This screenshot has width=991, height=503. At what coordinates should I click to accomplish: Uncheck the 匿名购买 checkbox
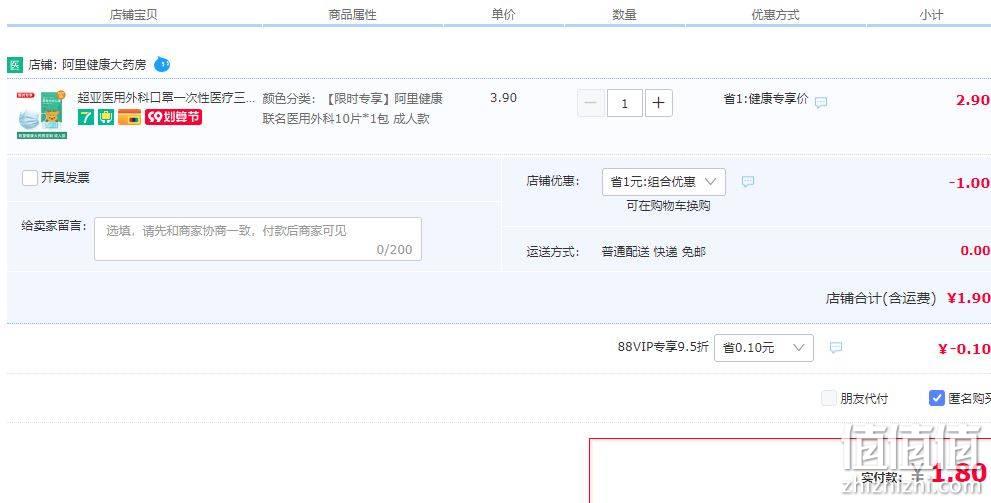coord(937,398)
